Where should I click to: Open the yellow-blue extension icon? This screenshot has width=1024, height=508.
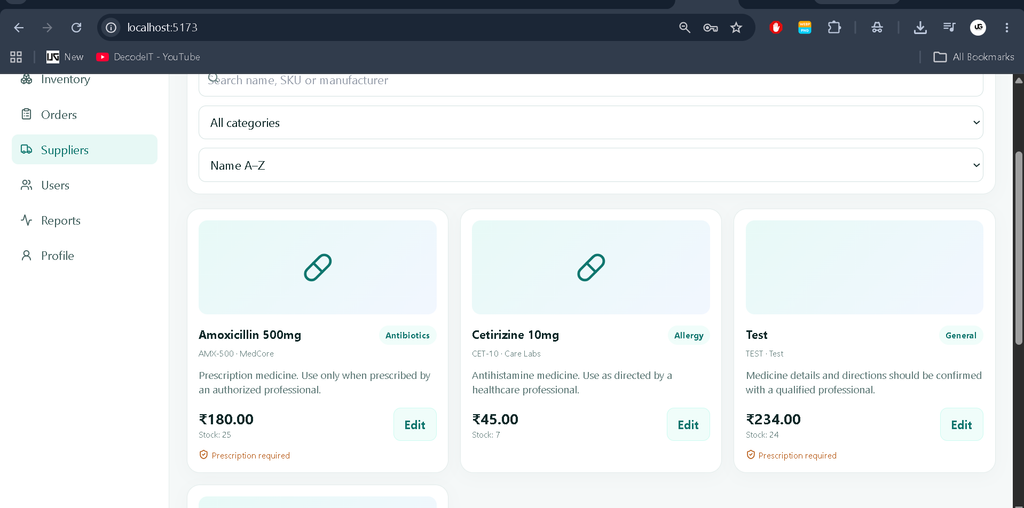click(805, 27)
